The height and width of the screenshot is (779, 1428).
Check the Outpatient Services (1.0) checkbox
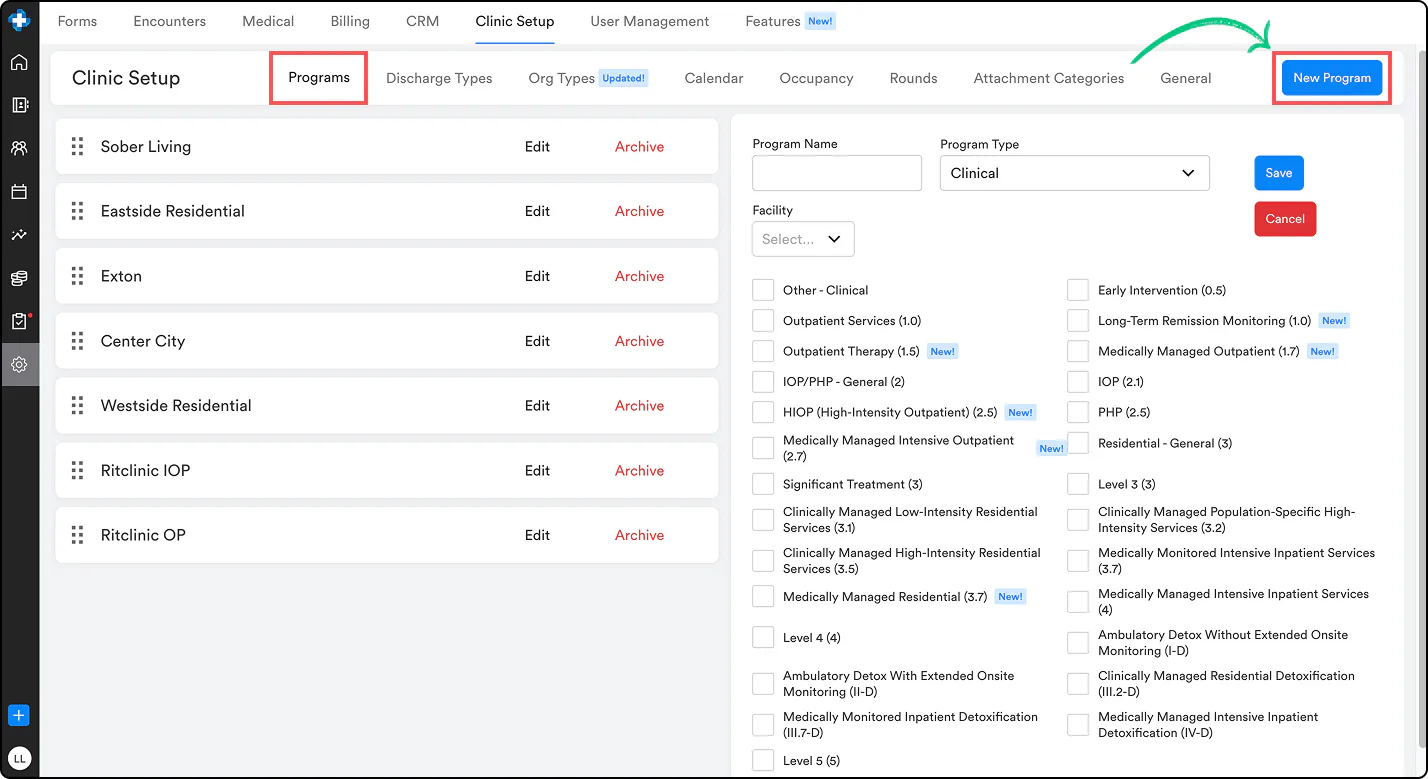pos(763,321)
